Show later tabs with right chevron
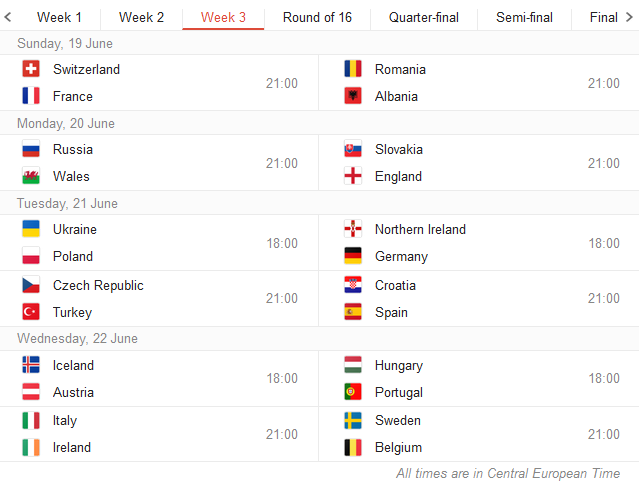The image size is (639, 497). click(x=629, y=17)
